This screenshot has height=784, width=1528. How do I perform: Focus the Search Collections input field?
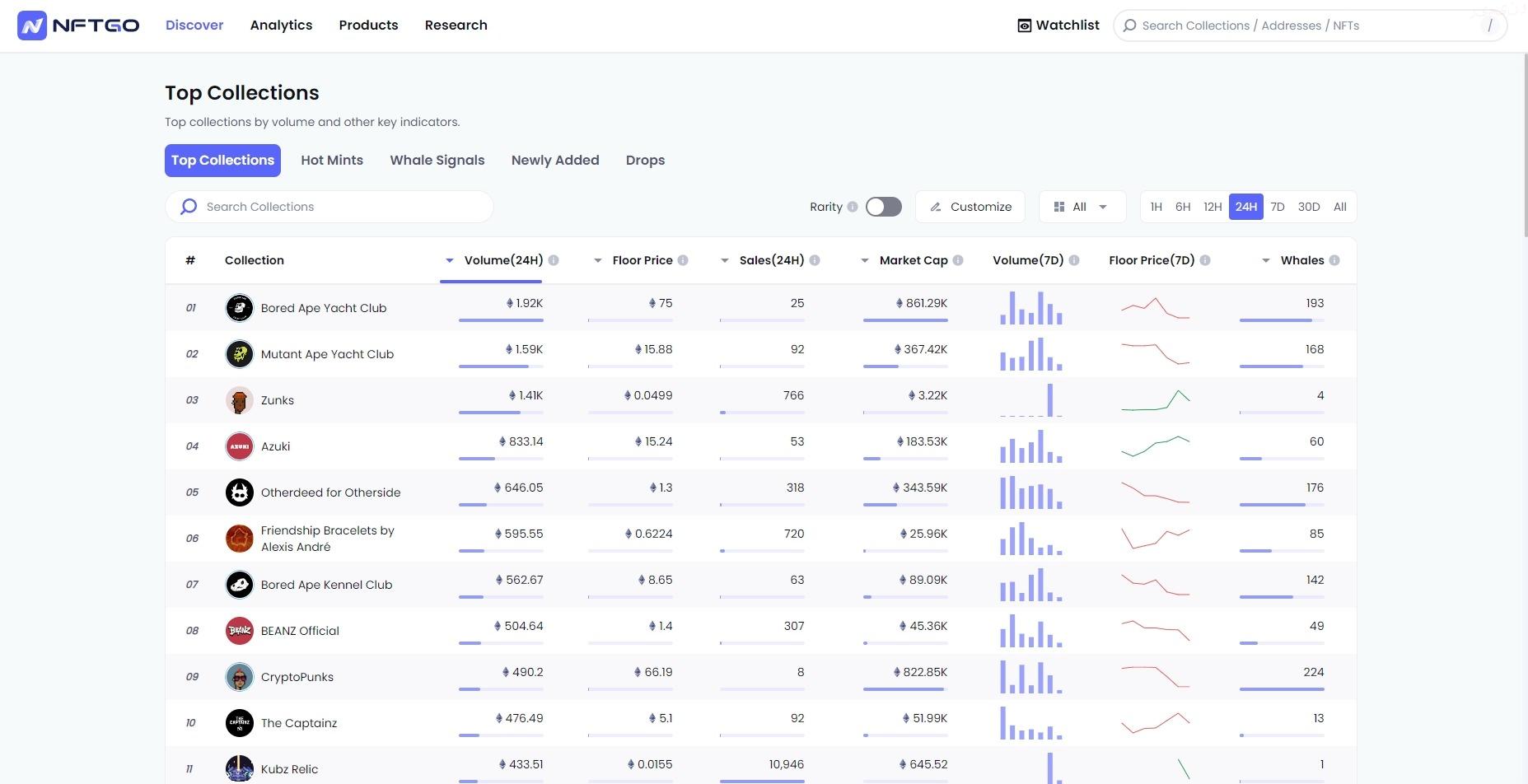(x=329, y=207)
